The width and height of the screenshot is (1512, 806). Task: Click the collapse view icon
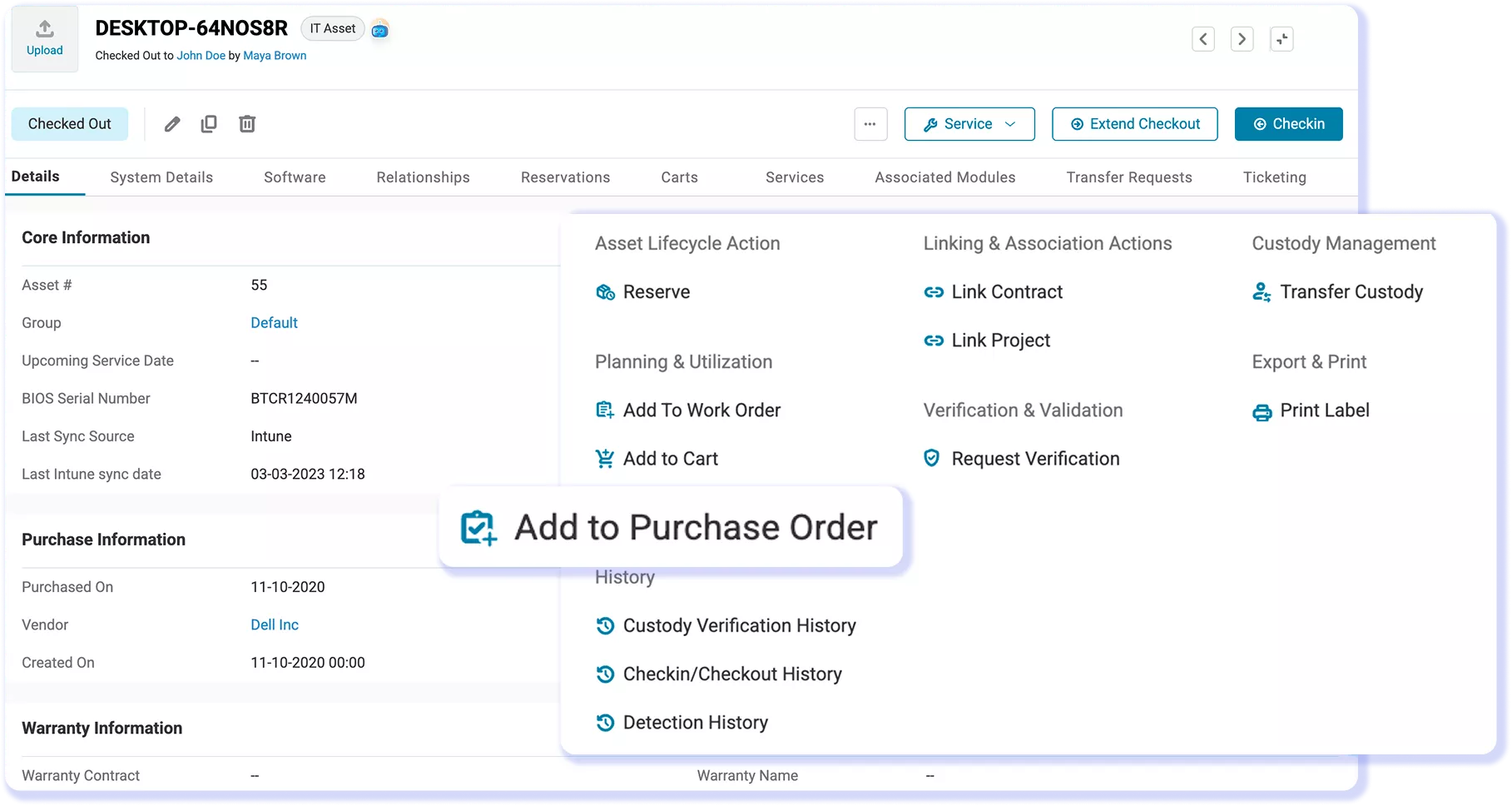(1282, 39)
